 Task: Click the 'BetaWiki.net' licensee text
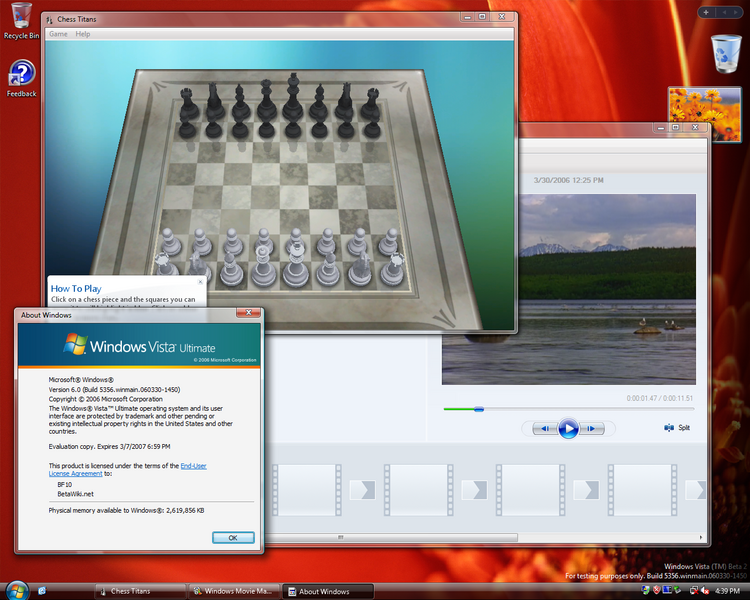(x=76, y=494)
